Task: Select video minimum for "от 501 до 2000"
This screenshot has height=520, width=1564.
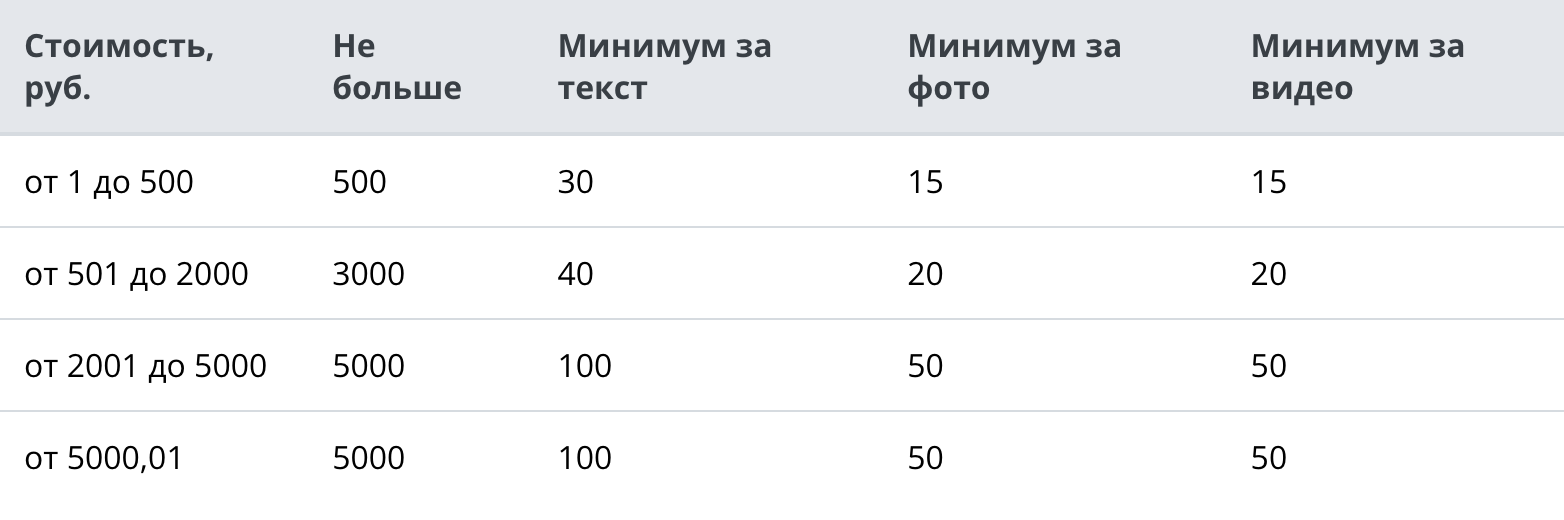Action: [x=1268, y=274]
